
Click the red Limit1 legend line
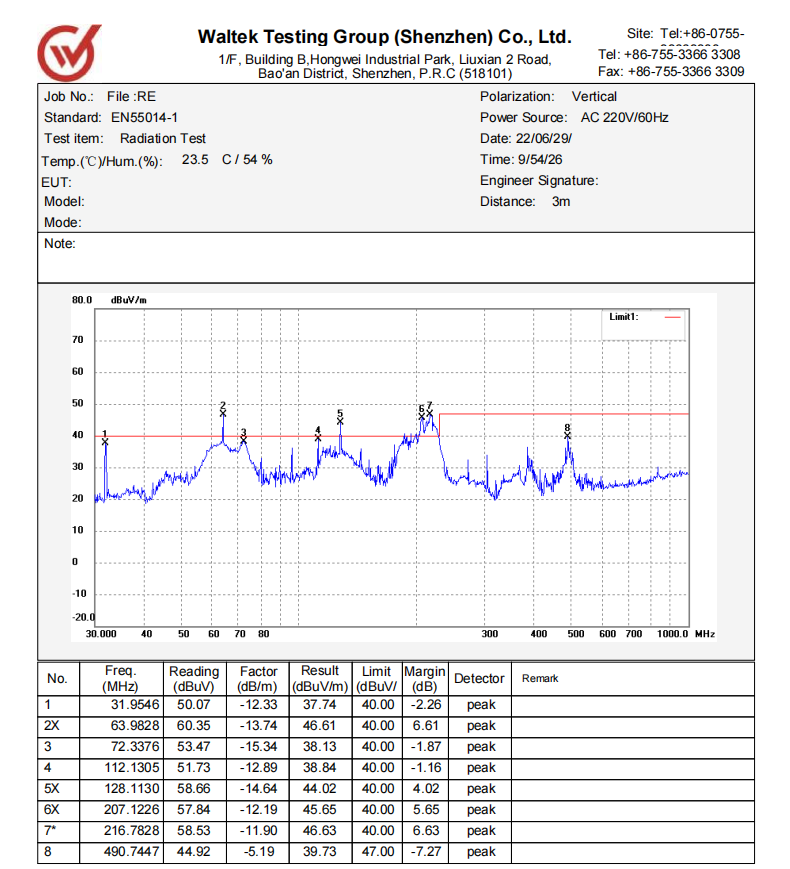point(672,317)
